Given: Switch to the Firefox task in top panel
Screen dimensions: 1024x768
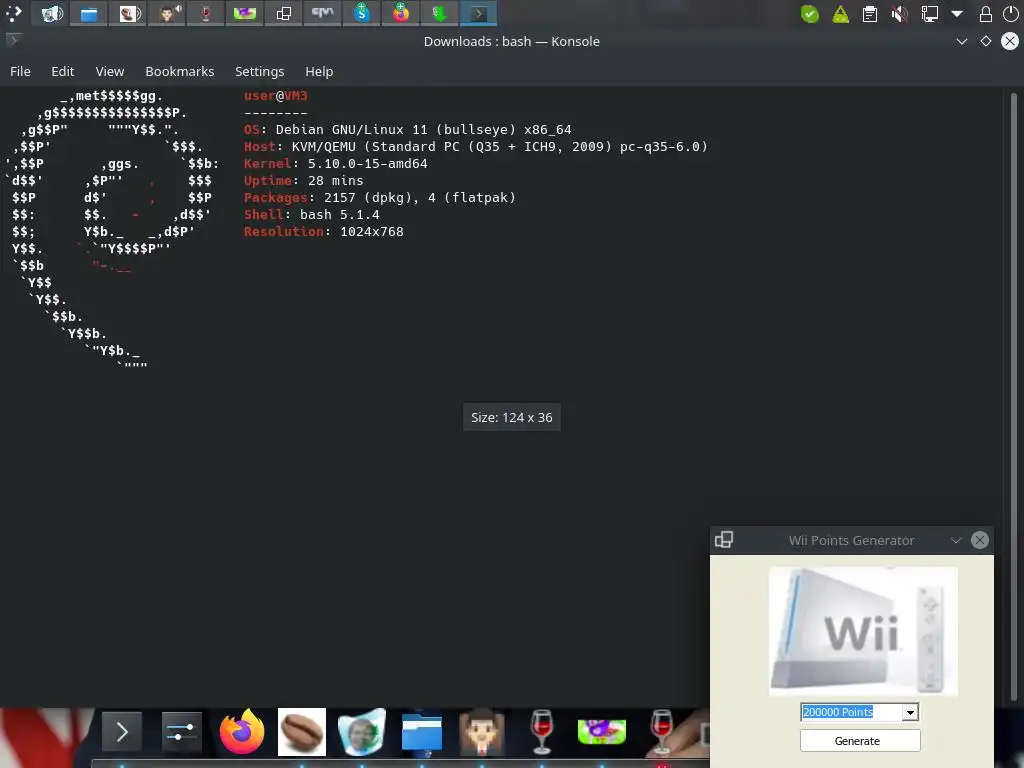Looking at the screenshot, I should [x=401, y=14].
